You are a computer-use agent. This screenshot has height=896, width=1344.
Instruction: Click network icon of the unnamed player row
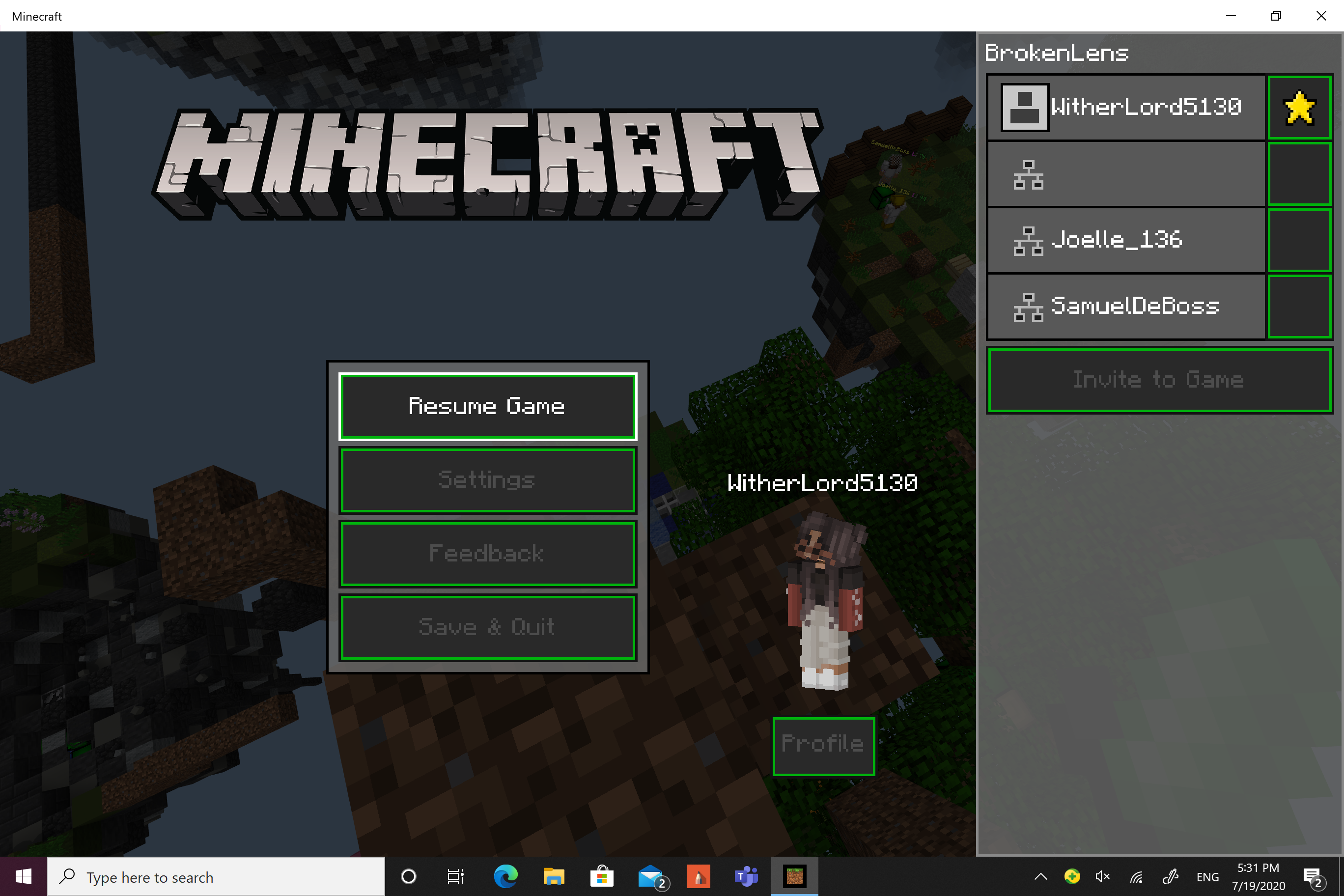pyautogui.click(x=1028, y=175)
